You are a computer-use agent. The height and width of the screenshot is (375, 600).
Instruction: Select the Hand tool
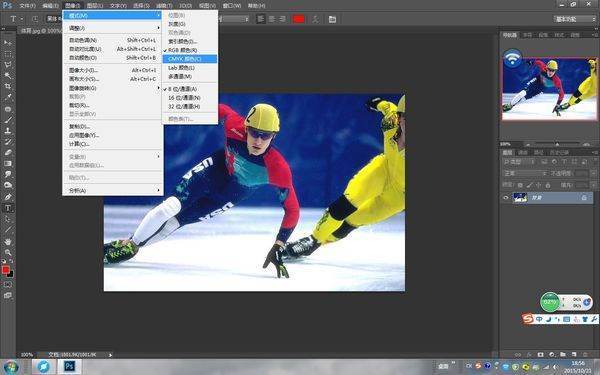[x=8, y=241]
